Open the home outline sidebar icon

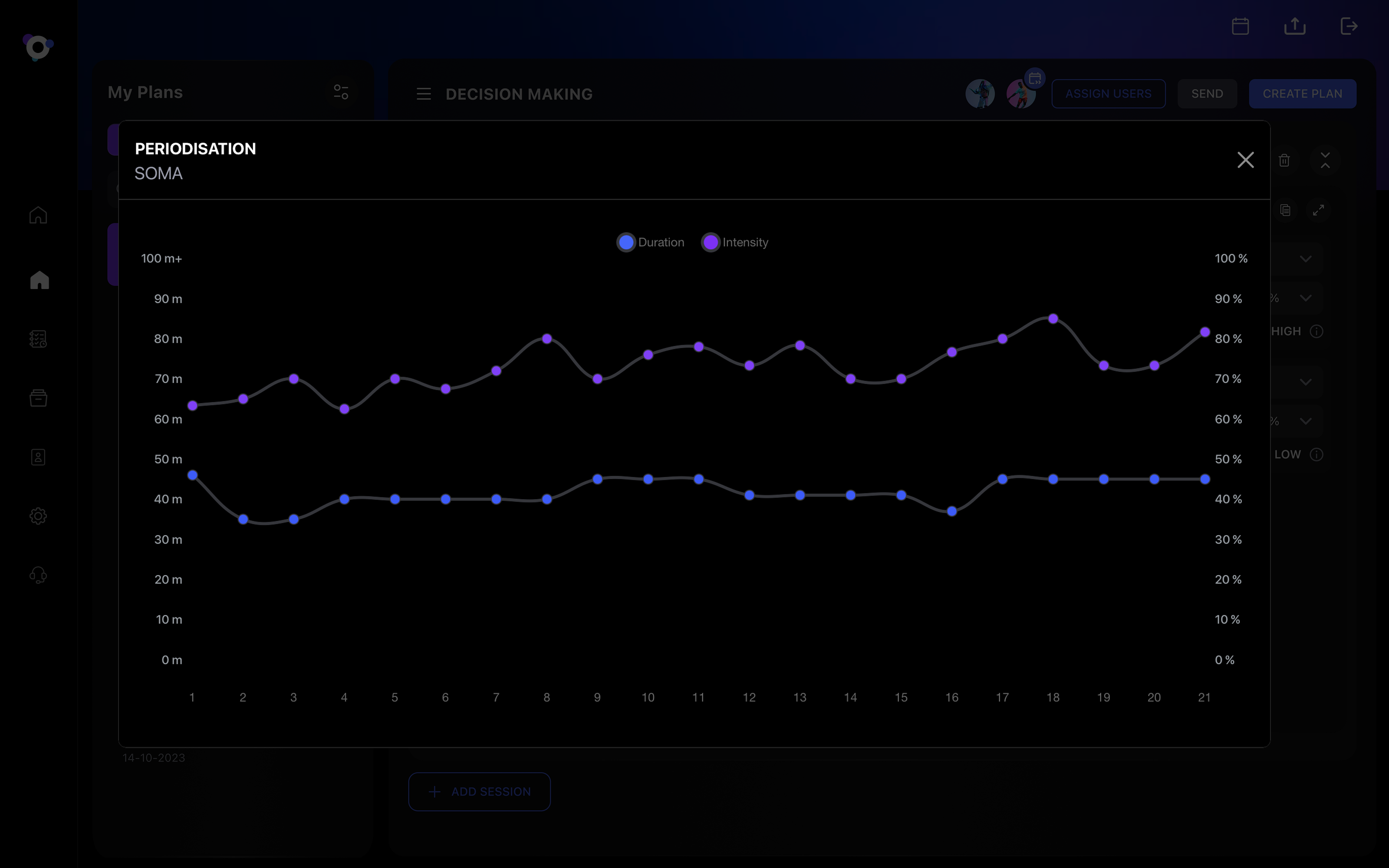point(39,215)
